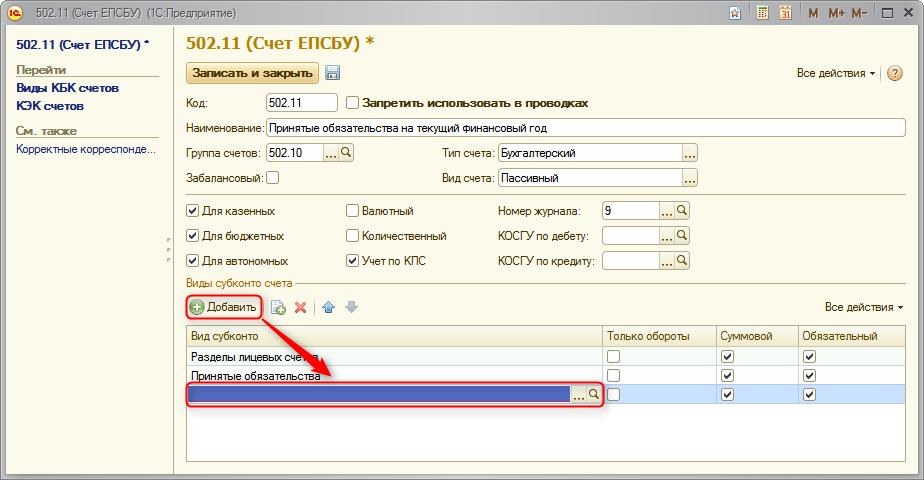Open the Тип счета selection ellipsis button
This screenshot has width=924, height=480.
tap(689, 153)
